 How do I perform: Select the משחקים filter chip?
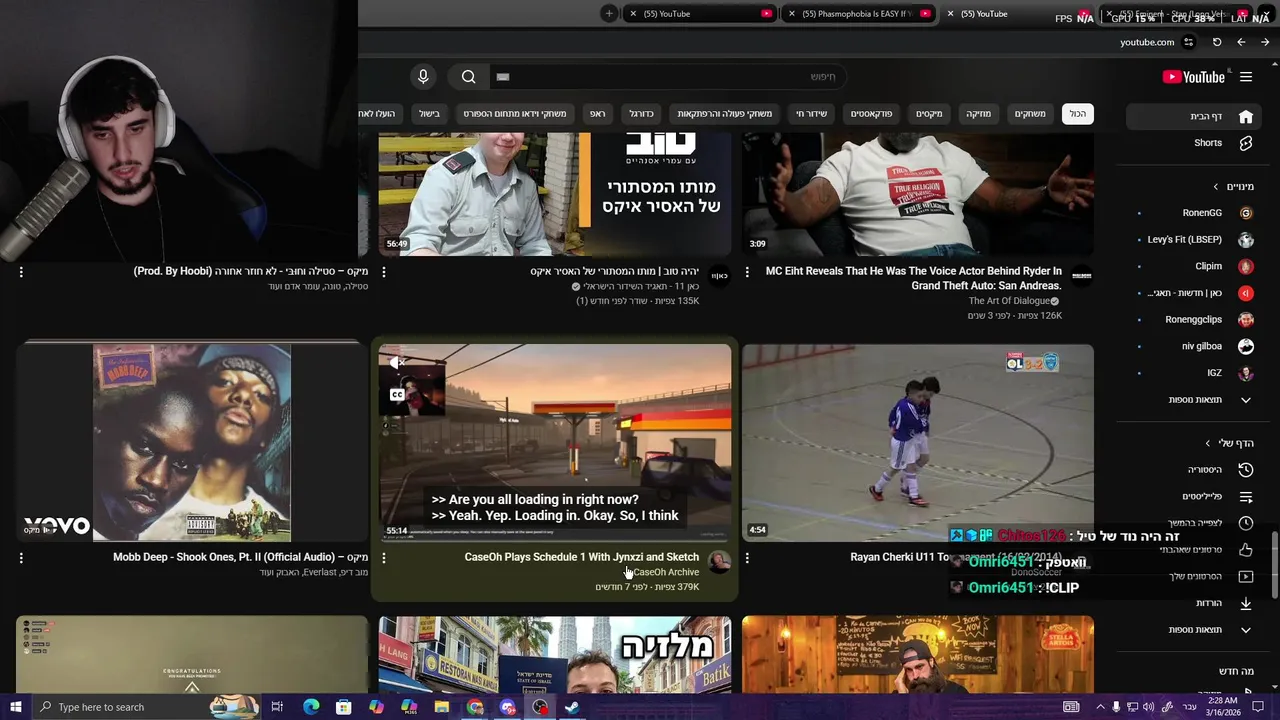click(1030, 114)
